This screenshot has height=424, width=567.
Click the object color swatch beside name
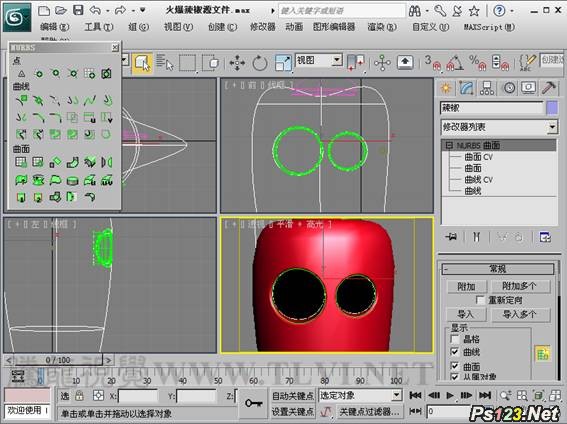point(552,108)
